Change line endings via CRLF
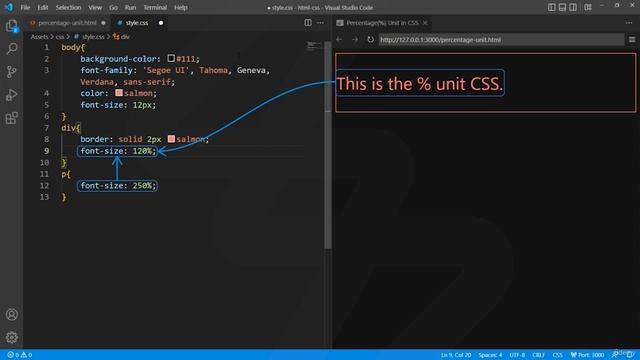Screen dimensions: 640x360 pyautogui.click(x=538, y=355)
